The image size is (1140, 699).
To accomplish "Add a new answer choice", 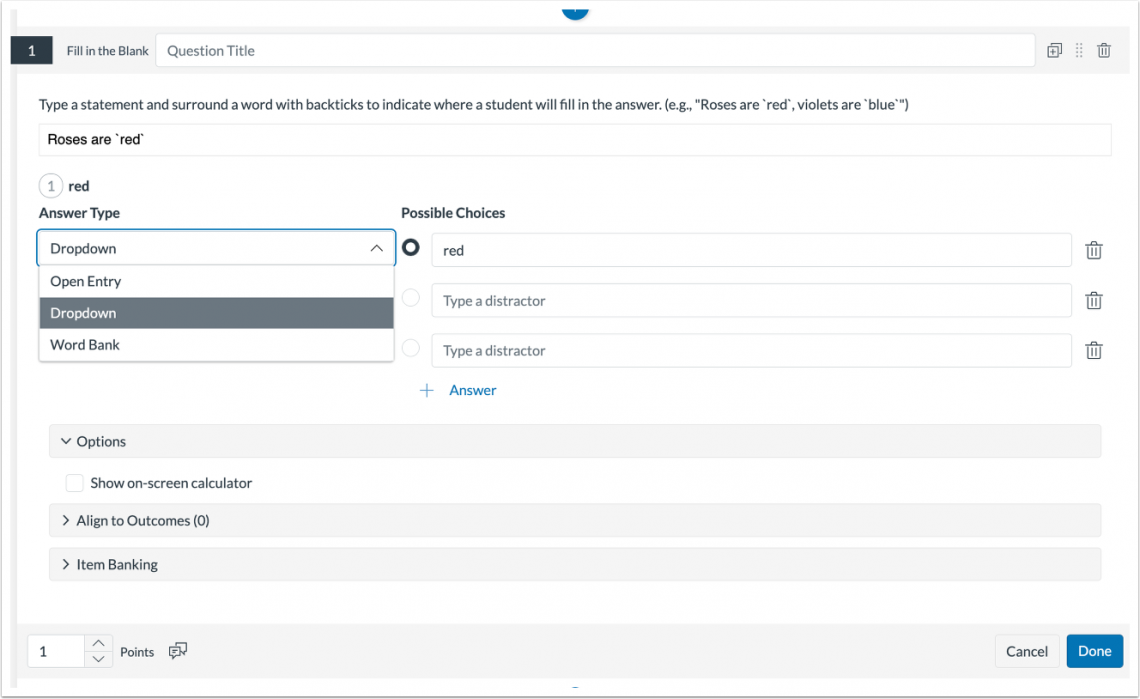I will (x=457, y=390).
